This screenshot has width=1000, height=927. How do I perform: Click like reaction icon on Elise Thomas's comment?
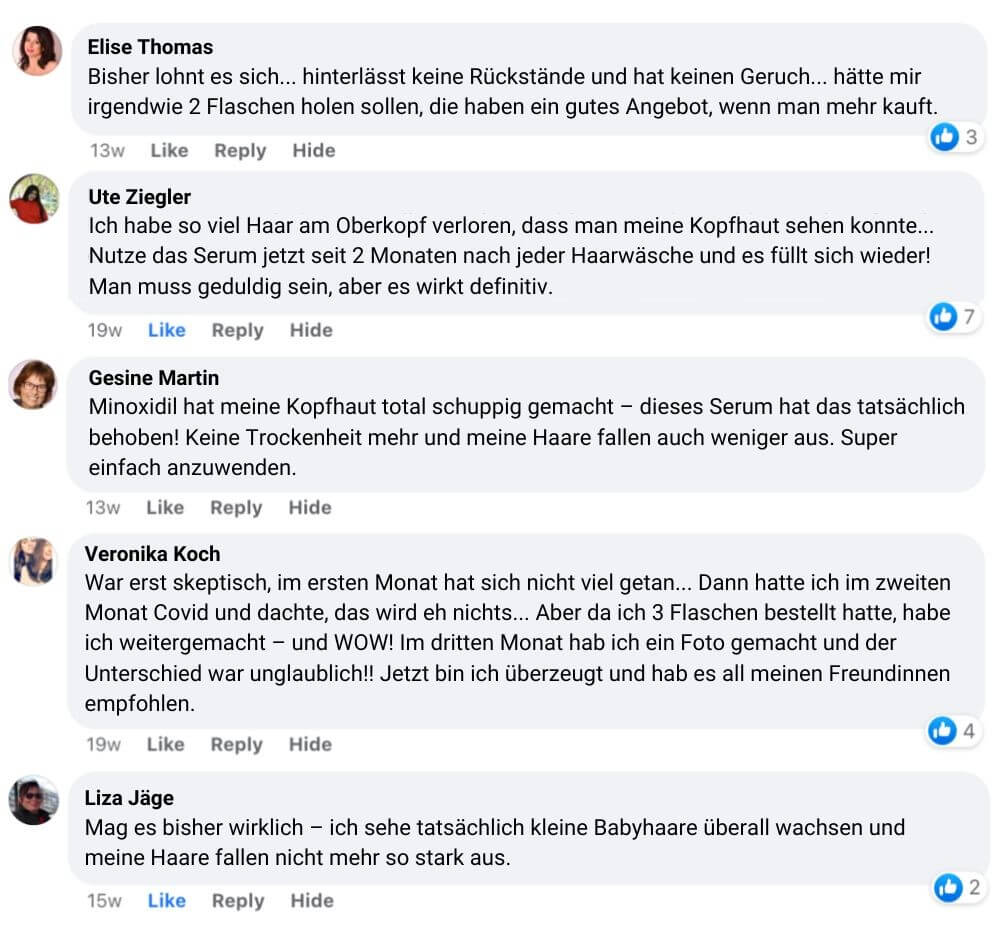pos(945,138)
